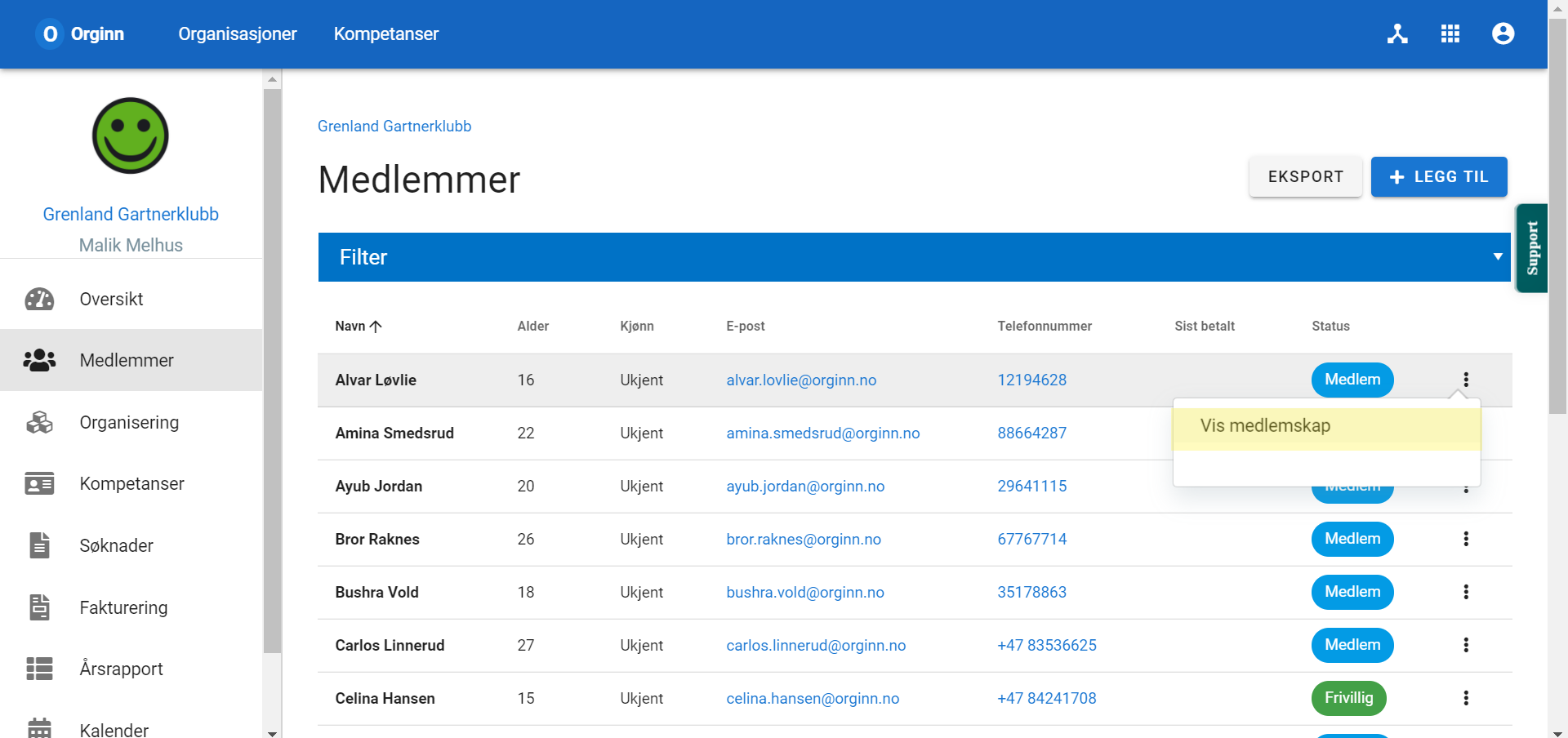This screenshot has width=1568, height=738.
Task: Click Frivillig status badge for Celina Hansen
Action: point(1349,698)
